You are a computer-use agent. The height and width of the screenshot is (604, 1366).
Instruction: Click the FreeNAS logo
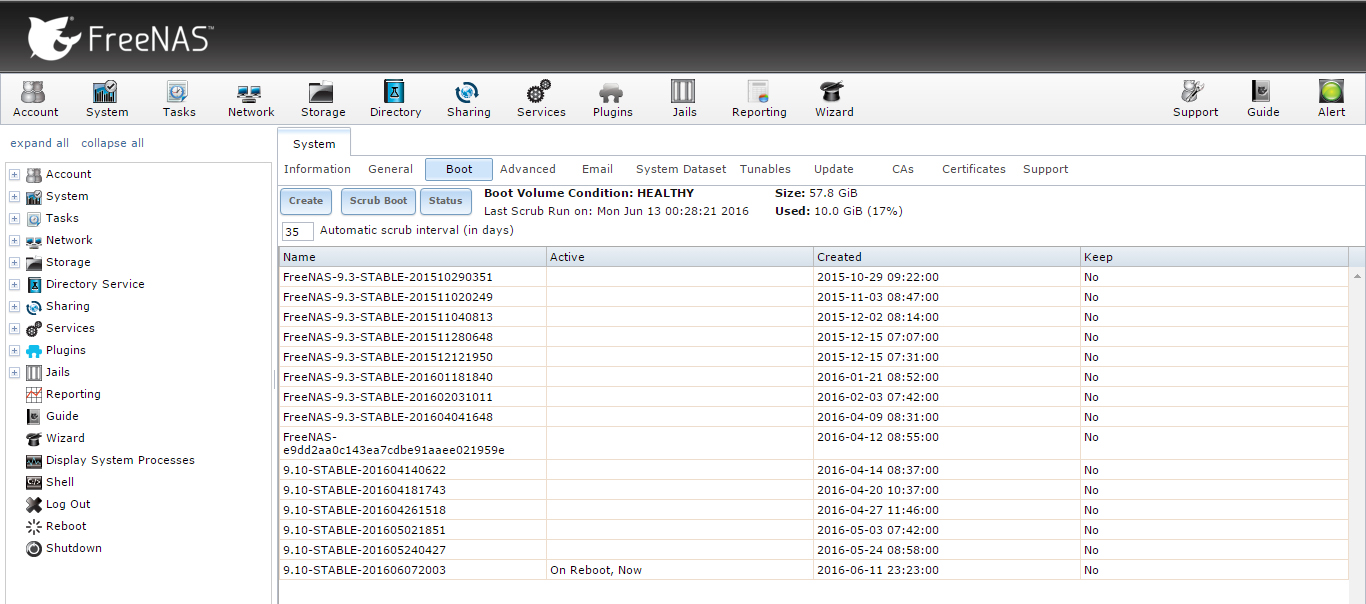pos(119,37)
